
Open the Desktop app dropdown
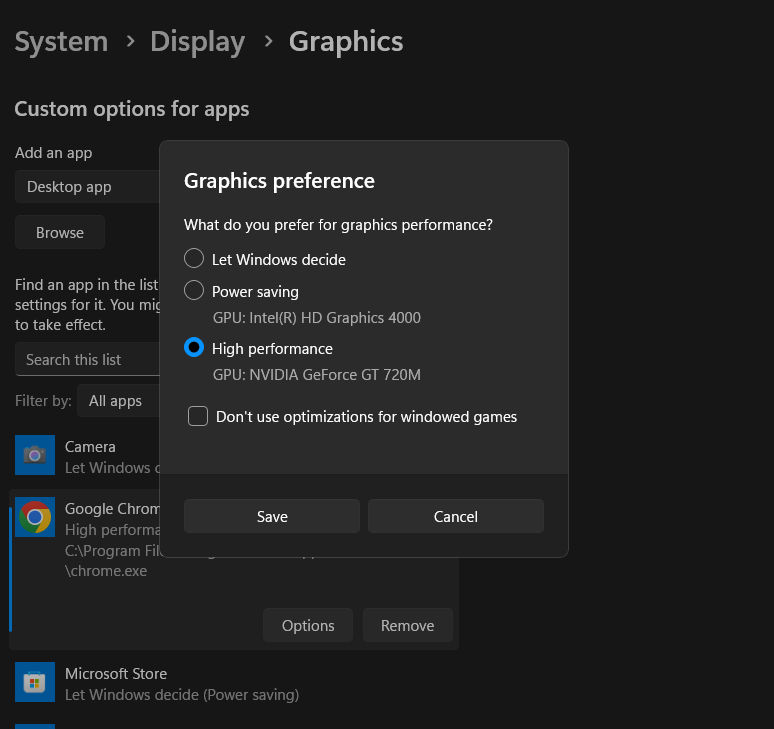pyautogui.click(x=87, y=187)
